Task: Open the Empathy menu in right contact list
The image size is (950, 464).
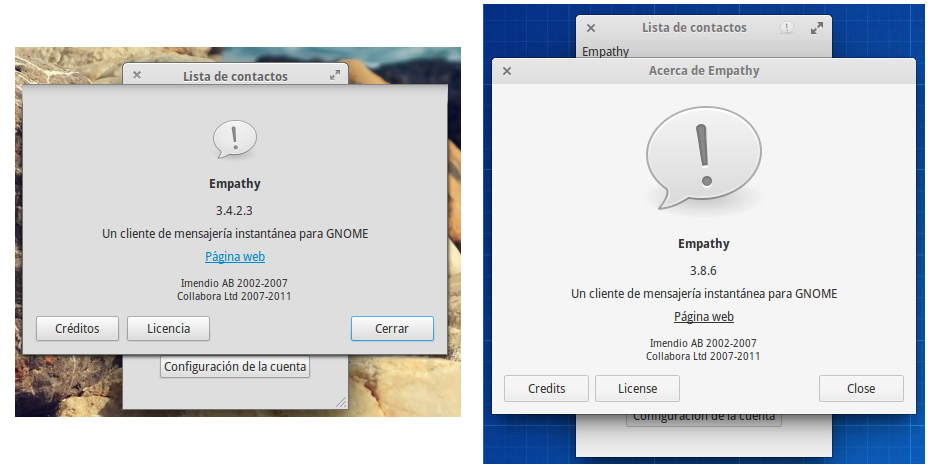Action: tap(605, 51)
